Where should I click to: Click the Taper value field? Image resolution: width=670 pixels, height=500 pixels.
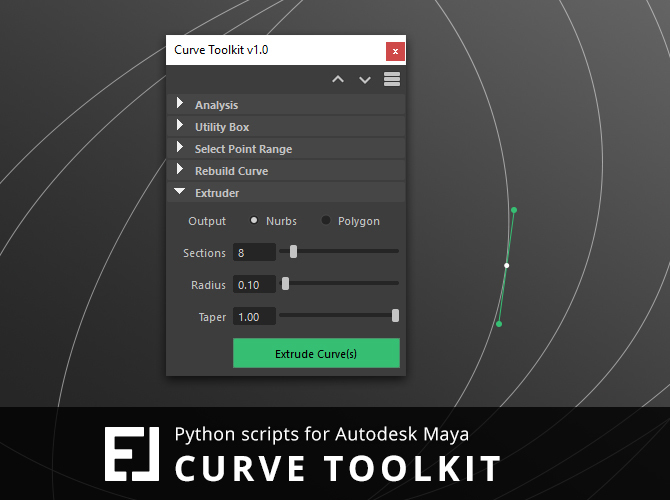click(x=254, y=317)
